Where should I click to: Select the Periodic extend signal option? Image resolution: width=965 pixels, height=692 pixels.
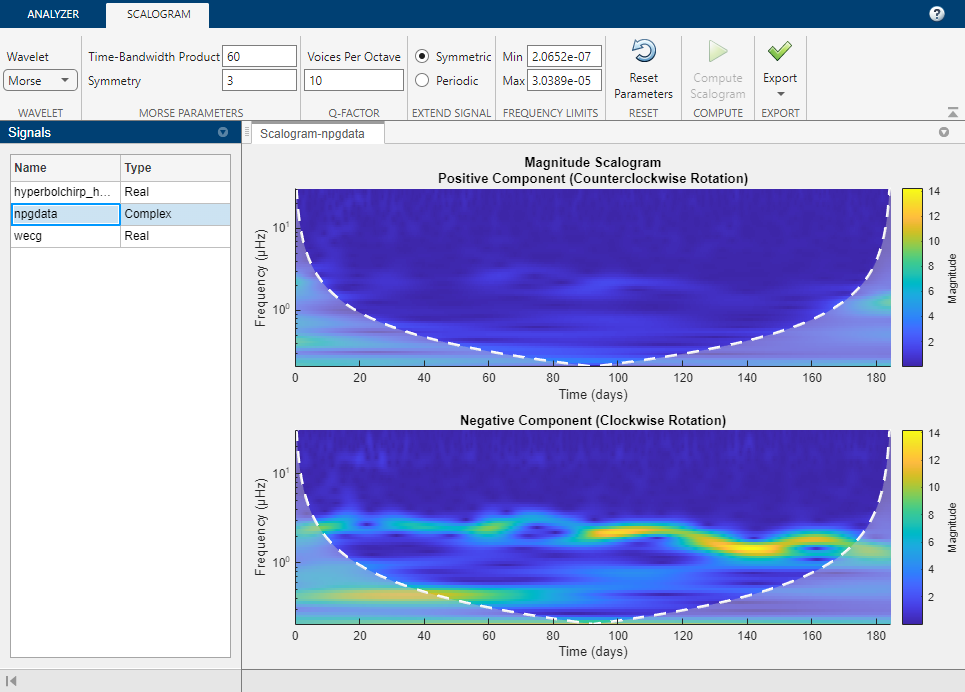422,80
